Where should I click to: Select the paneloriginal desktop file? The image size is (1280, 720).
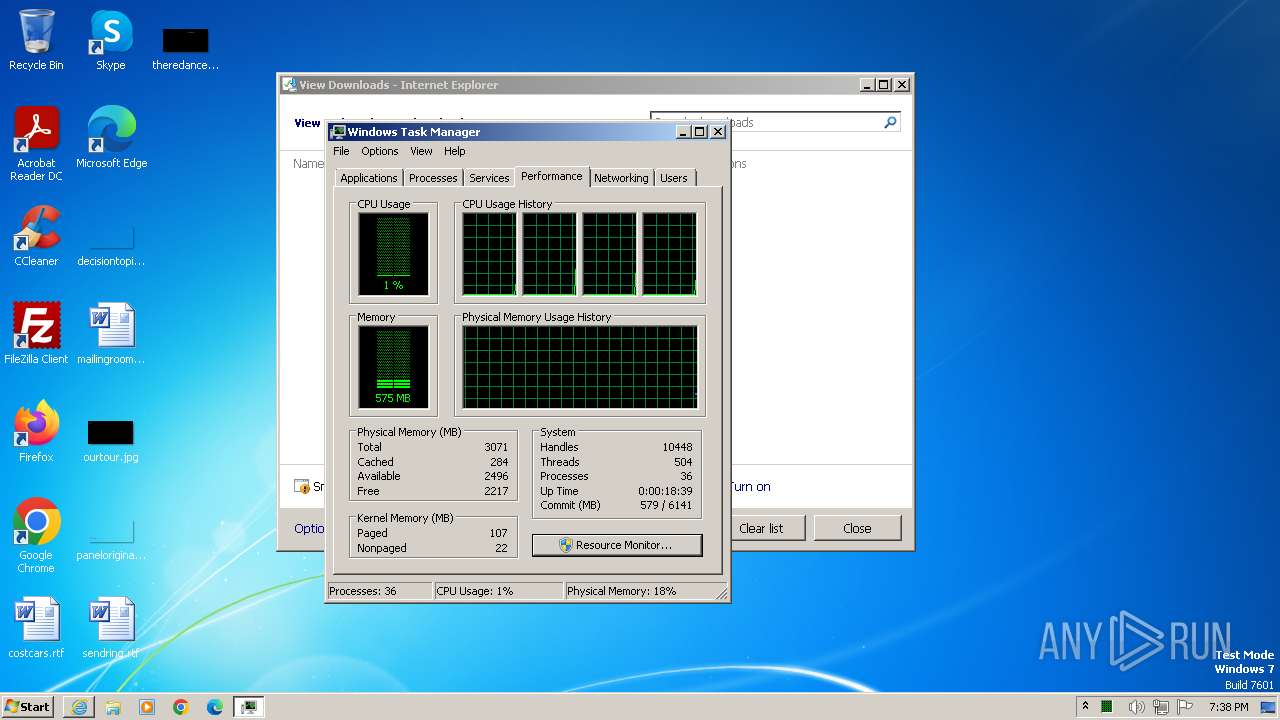[x=110, y=538]
